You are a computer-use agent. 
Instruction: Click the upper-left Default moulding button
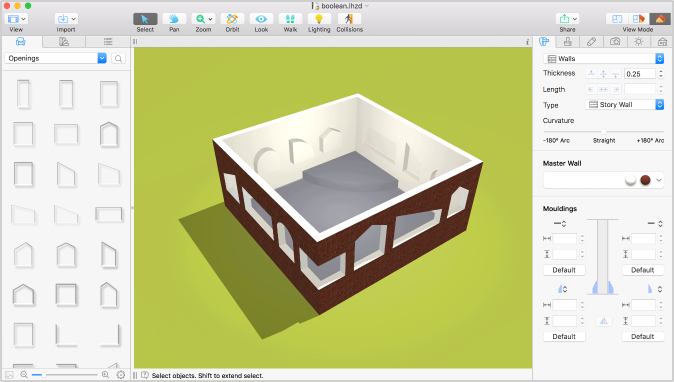tap(564, 270)
